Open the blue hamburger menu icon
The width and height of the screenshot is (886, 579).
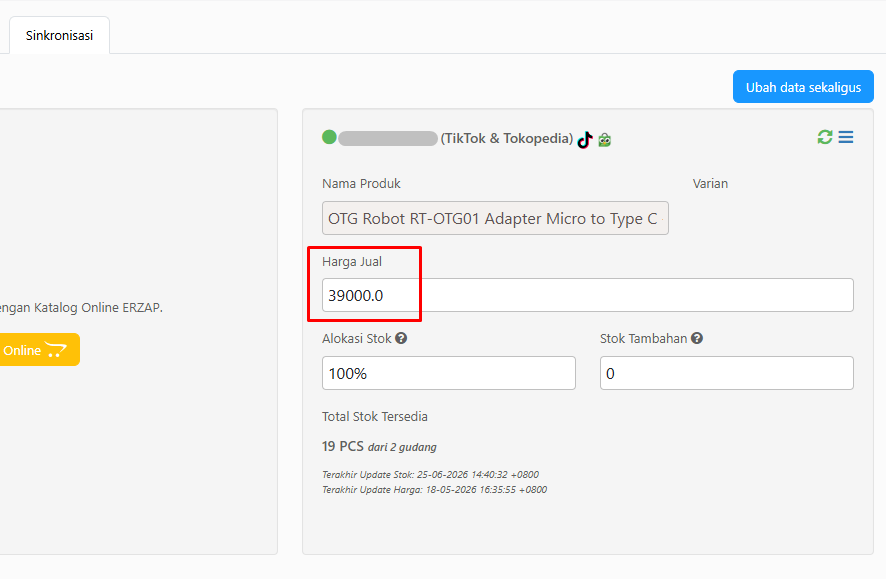pos(846,137)
